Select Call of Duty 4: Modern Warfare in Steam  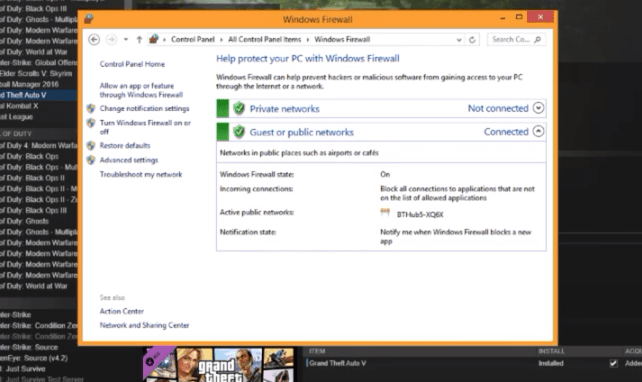[38, 145]
